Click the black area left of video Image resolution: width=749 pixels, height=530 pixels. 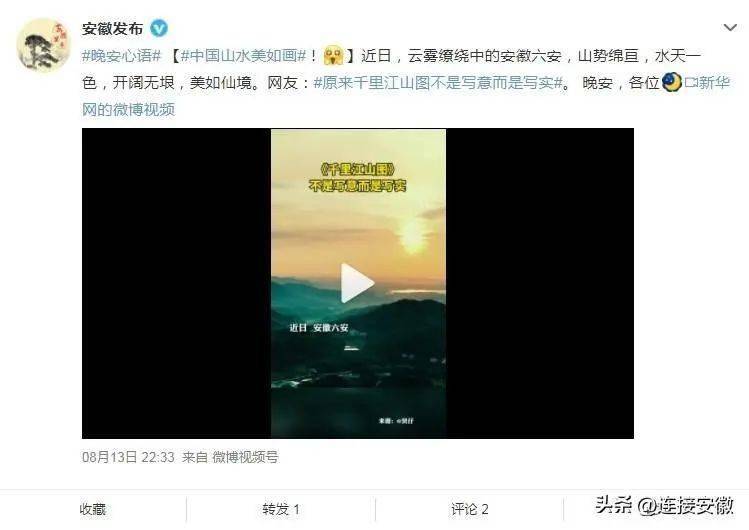[176, 283]
